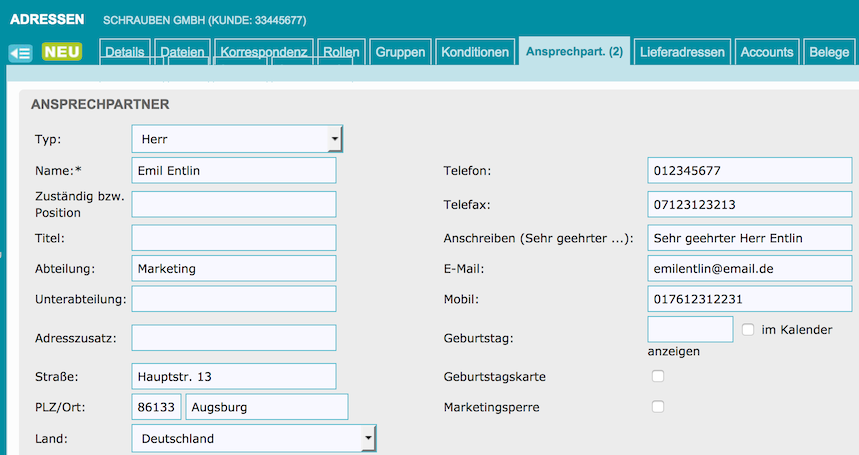Switch to the Konditionen tab
859x455 pixels.
coord(475,52)
